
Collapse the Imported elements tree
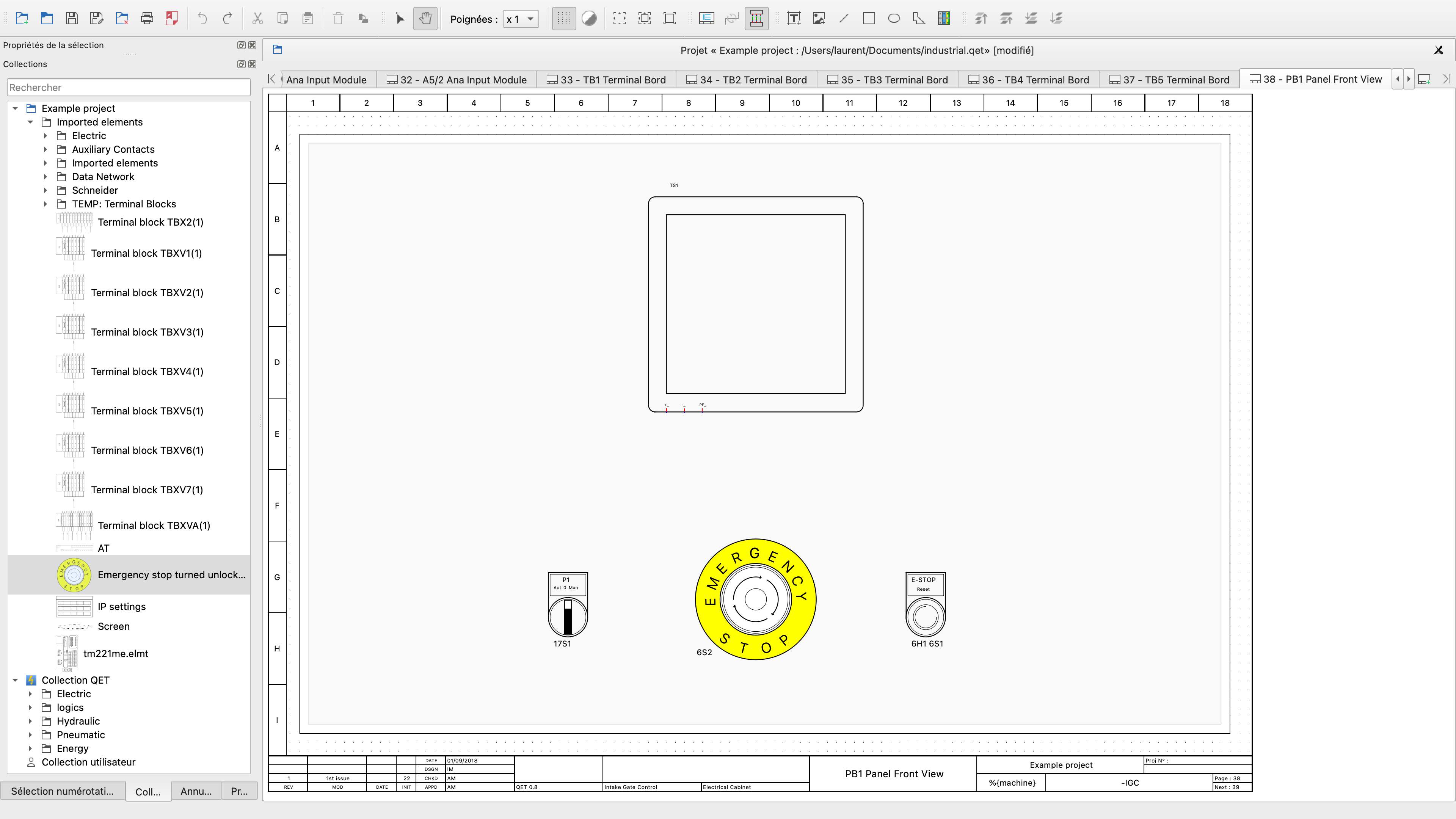(x=30, y=121)
